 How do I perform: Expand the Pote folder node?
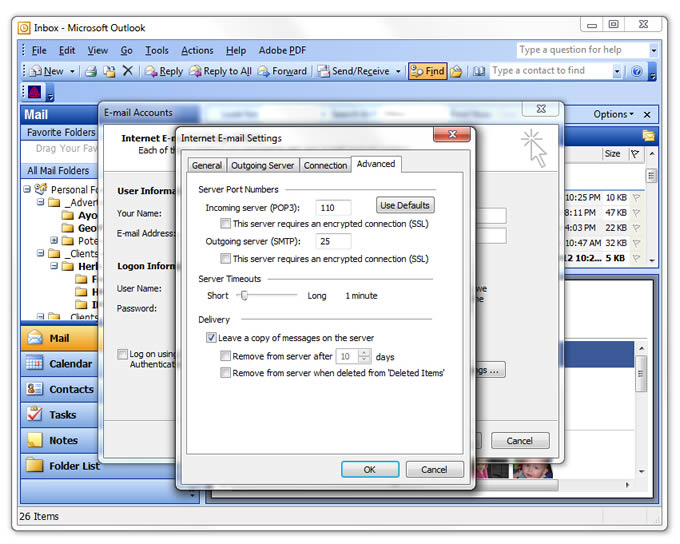tap(54, 240)
